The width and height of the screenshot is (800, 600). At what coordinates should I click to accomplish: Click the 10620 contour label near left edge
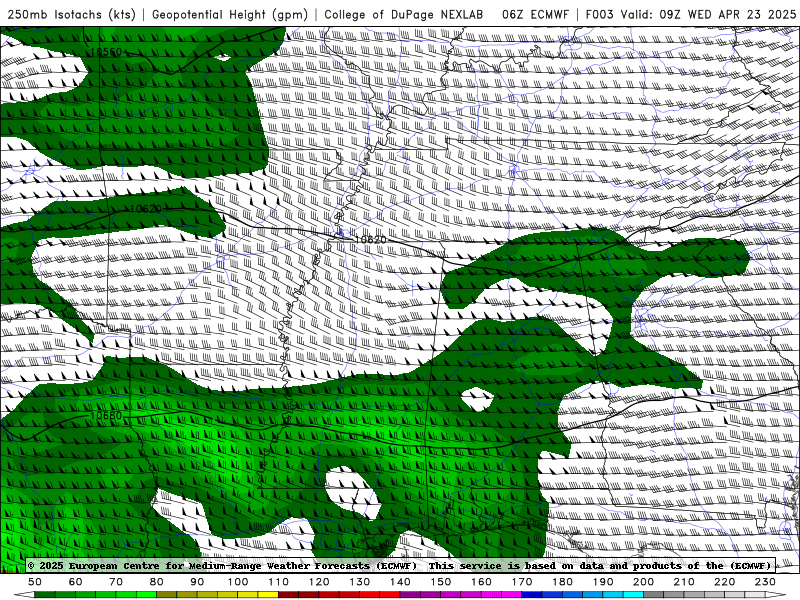coord(145,209)
